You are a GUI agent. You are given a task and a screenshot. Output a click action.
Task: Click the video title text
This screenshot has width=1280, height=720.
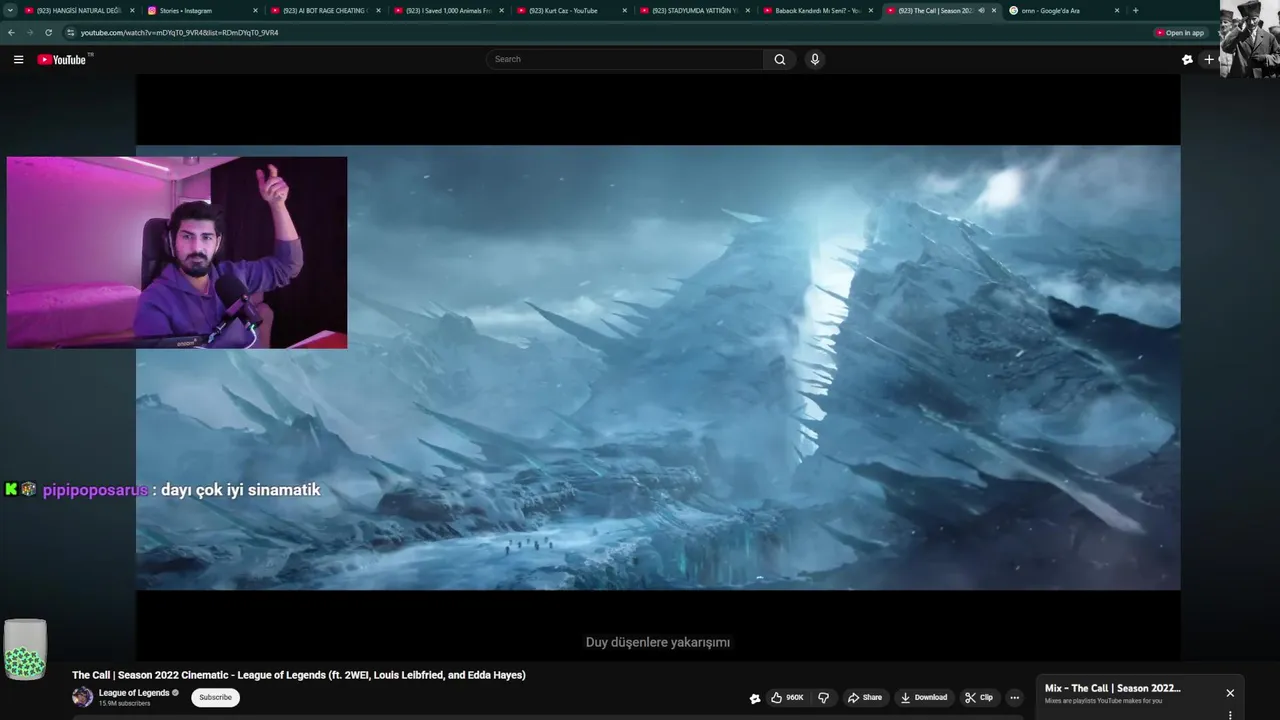299,675
